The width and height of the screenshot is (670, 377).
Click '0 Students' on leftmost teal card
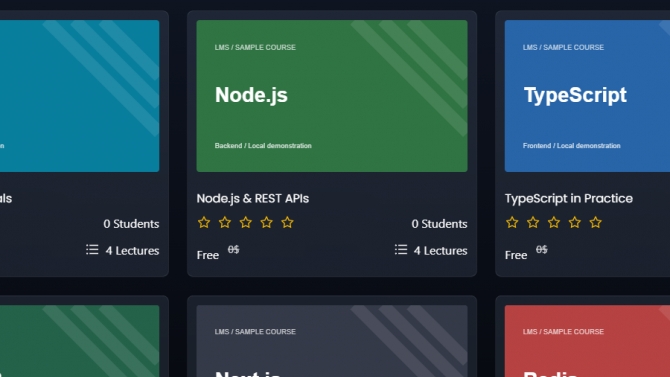point(131,224)
